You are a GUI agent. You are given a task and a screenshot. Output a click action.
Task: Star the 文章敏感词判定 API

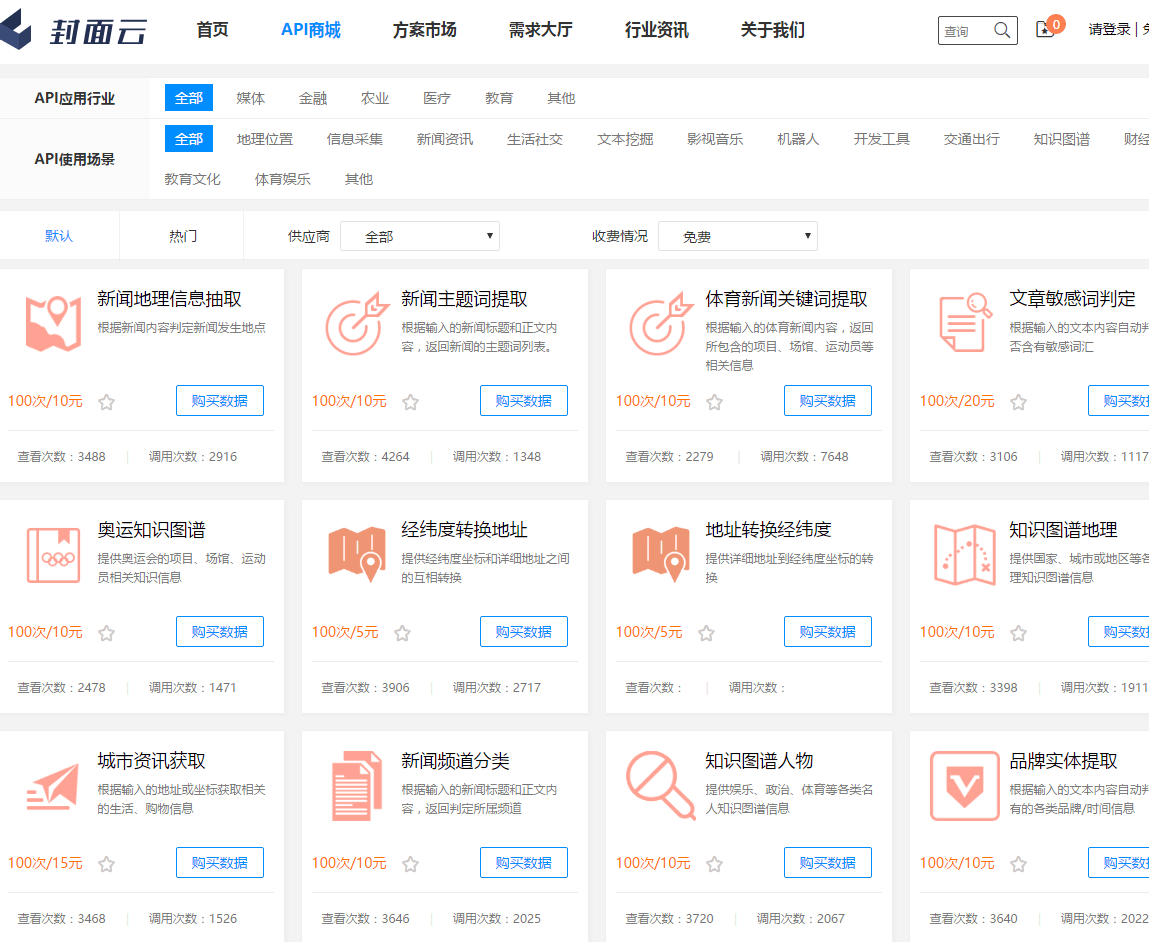1018,401
